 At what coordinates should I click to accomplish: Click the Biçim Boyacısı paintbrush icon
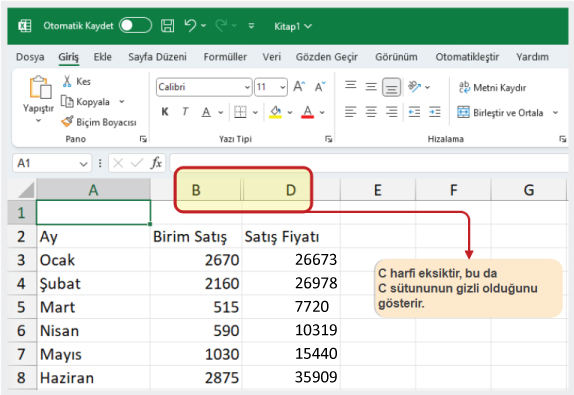click(x=67, y=122)
